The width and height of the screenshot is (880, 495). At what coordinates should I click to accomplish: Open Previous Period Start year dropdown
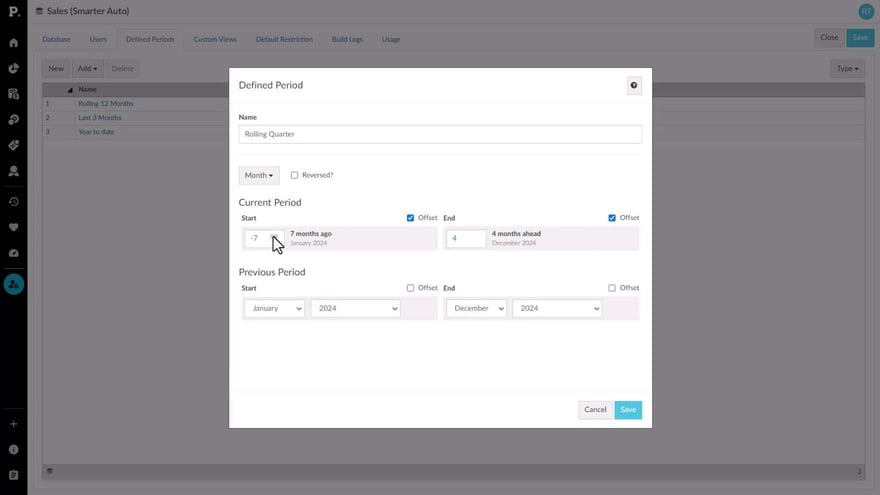click(x=355, y=308)
